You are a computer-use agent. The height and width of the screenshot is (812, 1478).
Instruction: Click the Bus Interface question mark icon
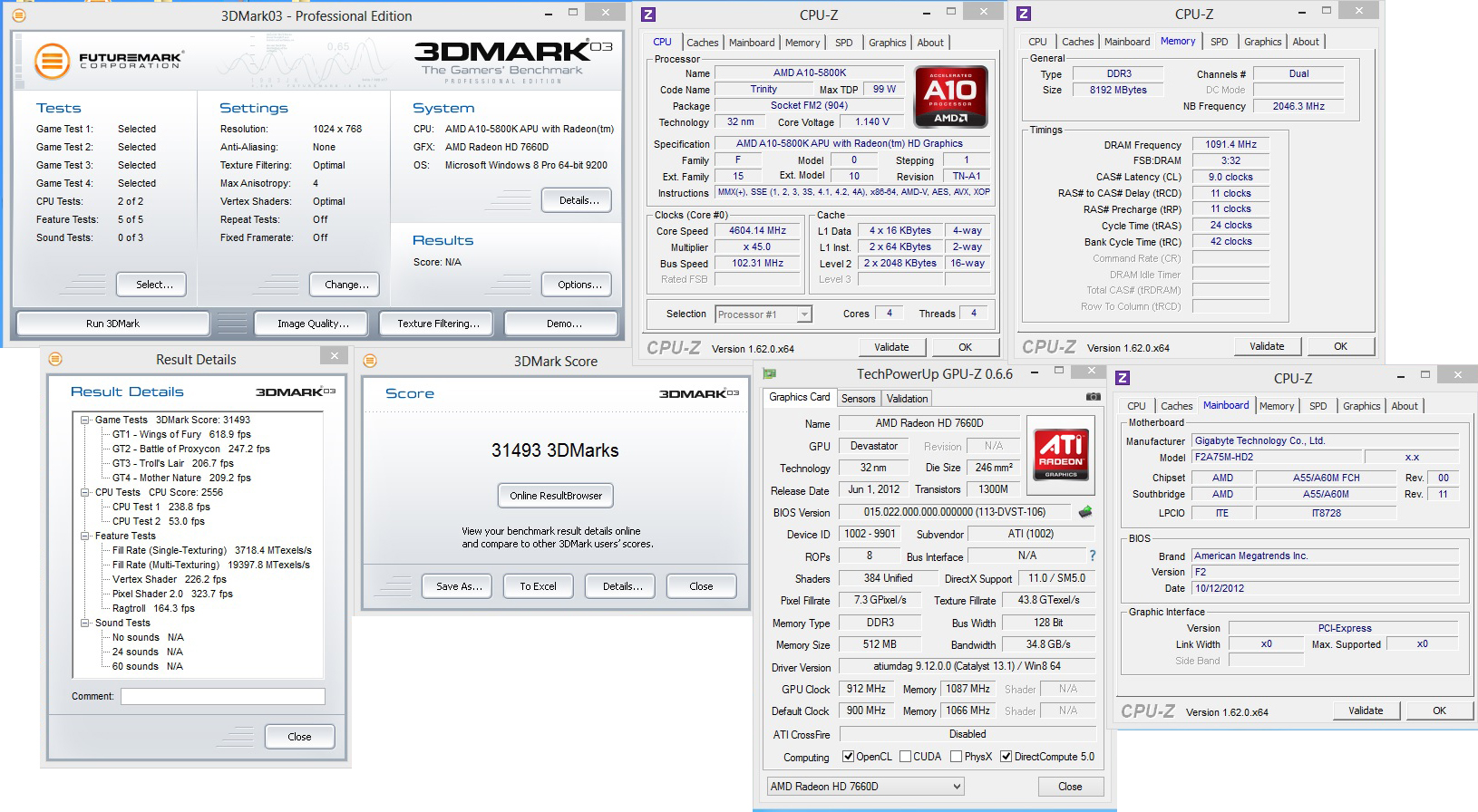pos(1093,556)
